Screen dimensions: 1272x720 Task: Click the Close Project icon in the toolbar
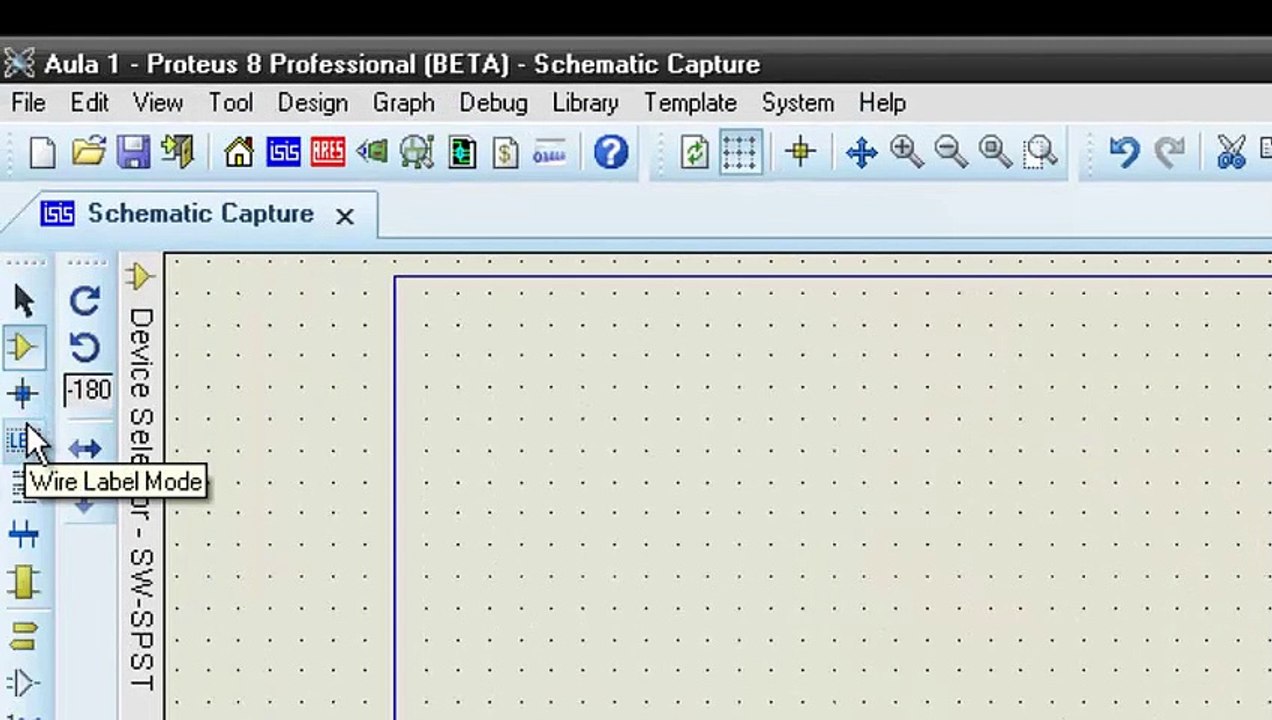177,153
